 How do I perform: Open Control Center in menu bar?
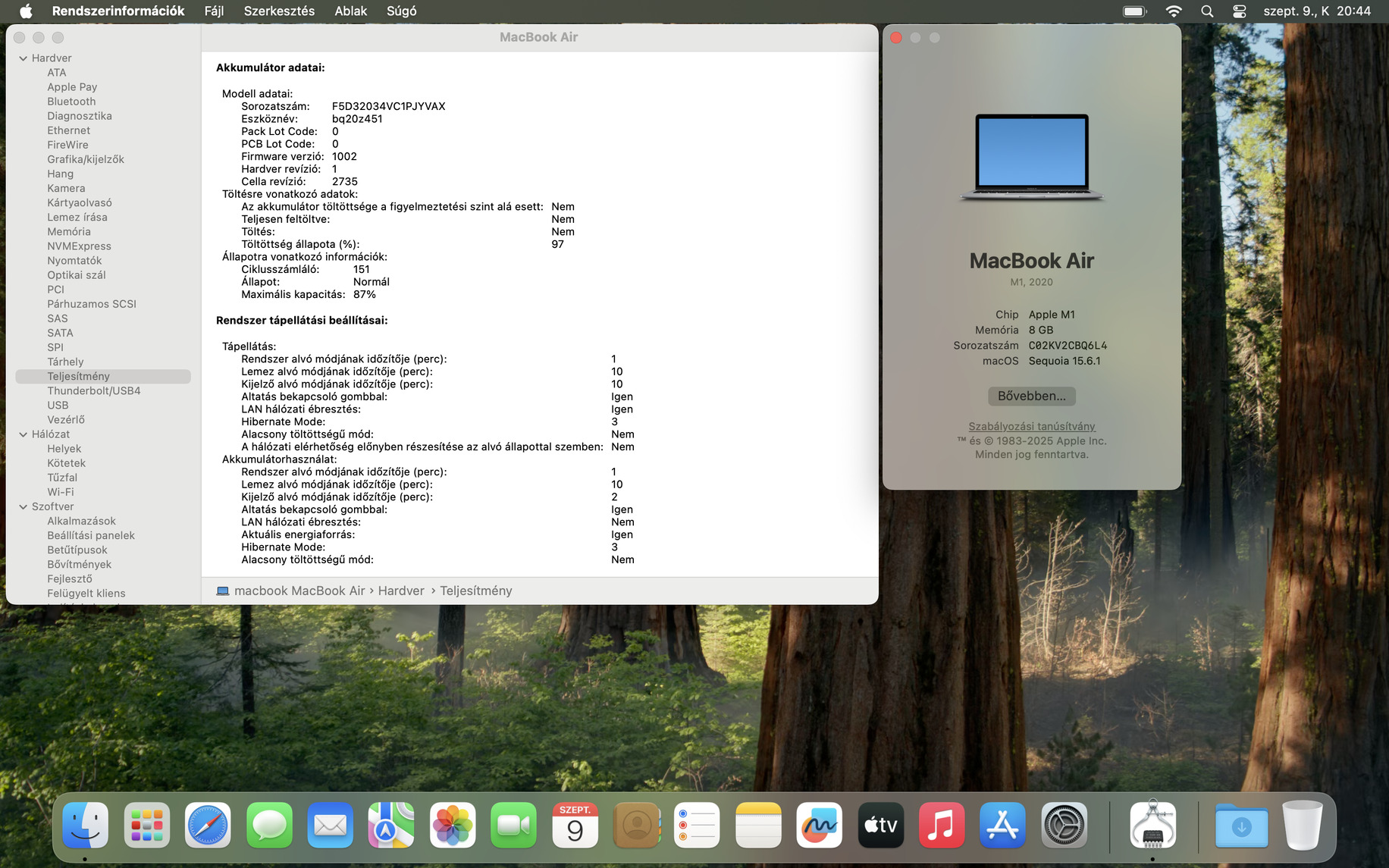(1240, 11)
